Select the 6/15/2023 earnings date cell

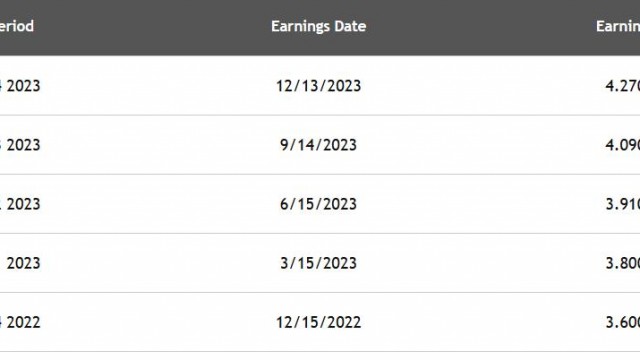318,204
